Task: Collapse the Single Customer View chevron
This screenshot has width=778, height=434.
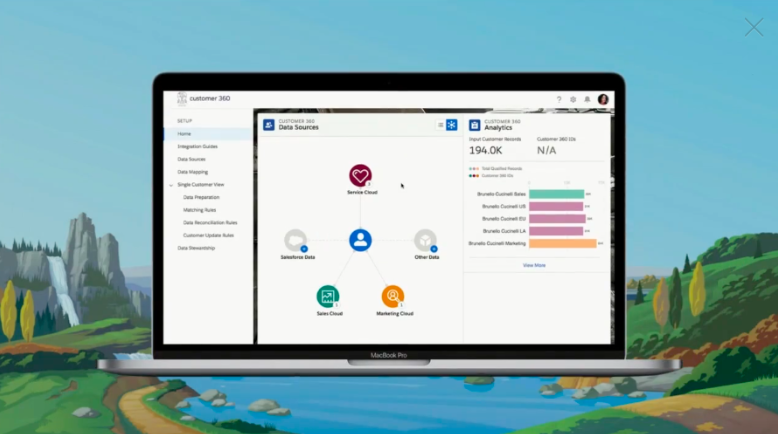Action: pos(171,185)
